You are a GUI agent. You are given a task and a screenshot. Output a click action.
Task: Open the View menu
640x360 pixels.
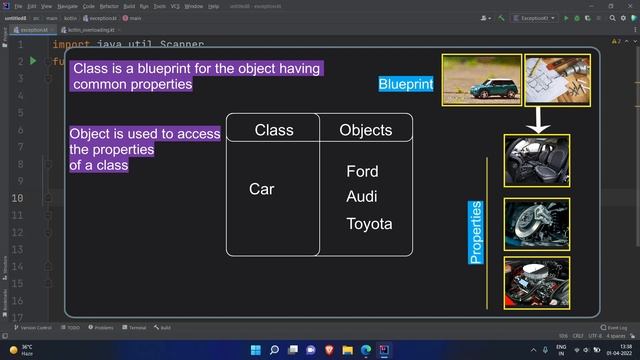[47, 6]
